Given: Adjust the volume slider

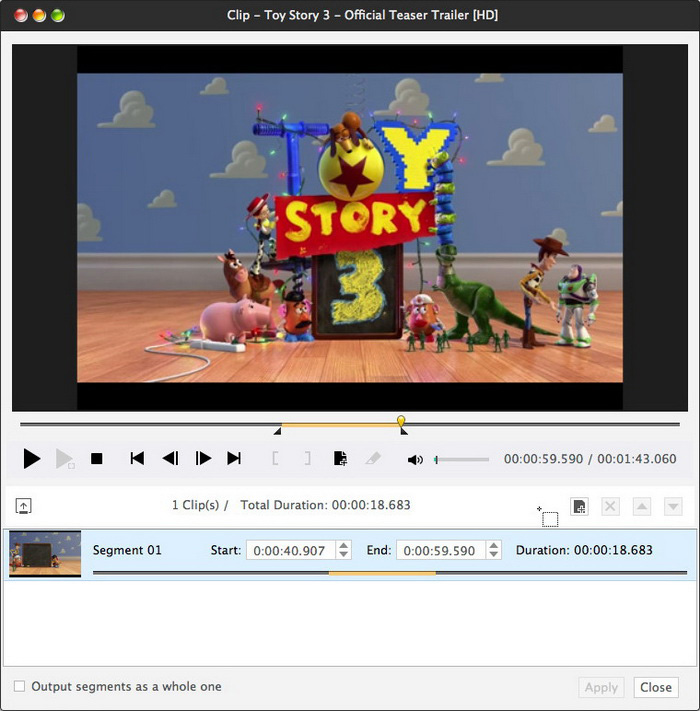Looking at the screenshot, I should 462,460.
